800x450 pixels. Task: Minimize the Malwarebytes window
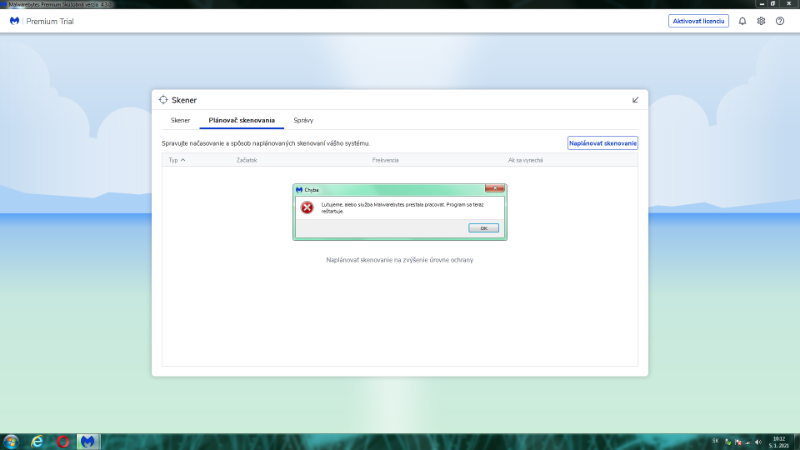[762, 4]
